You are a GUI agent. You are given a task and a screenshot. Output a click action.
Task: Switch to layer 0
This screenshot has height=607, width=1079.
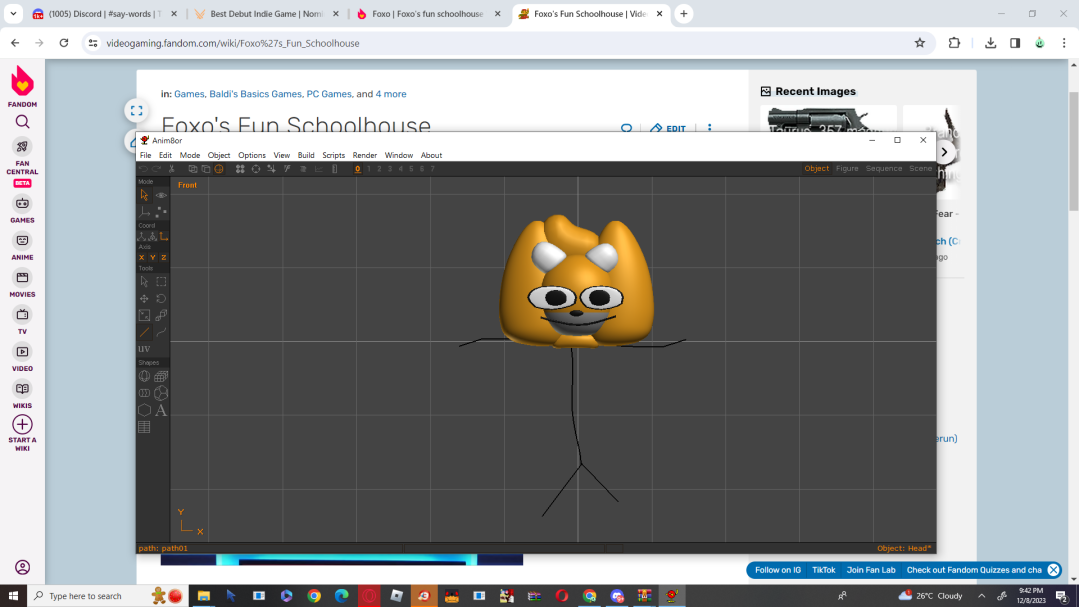click(x=358, y=169)
